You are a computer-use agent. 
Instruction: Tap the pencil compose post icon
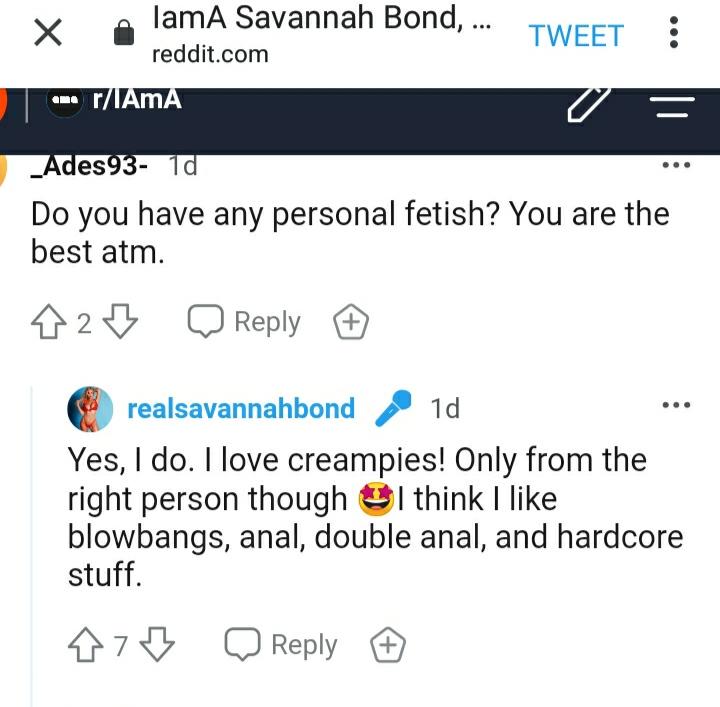pos(588,103)
